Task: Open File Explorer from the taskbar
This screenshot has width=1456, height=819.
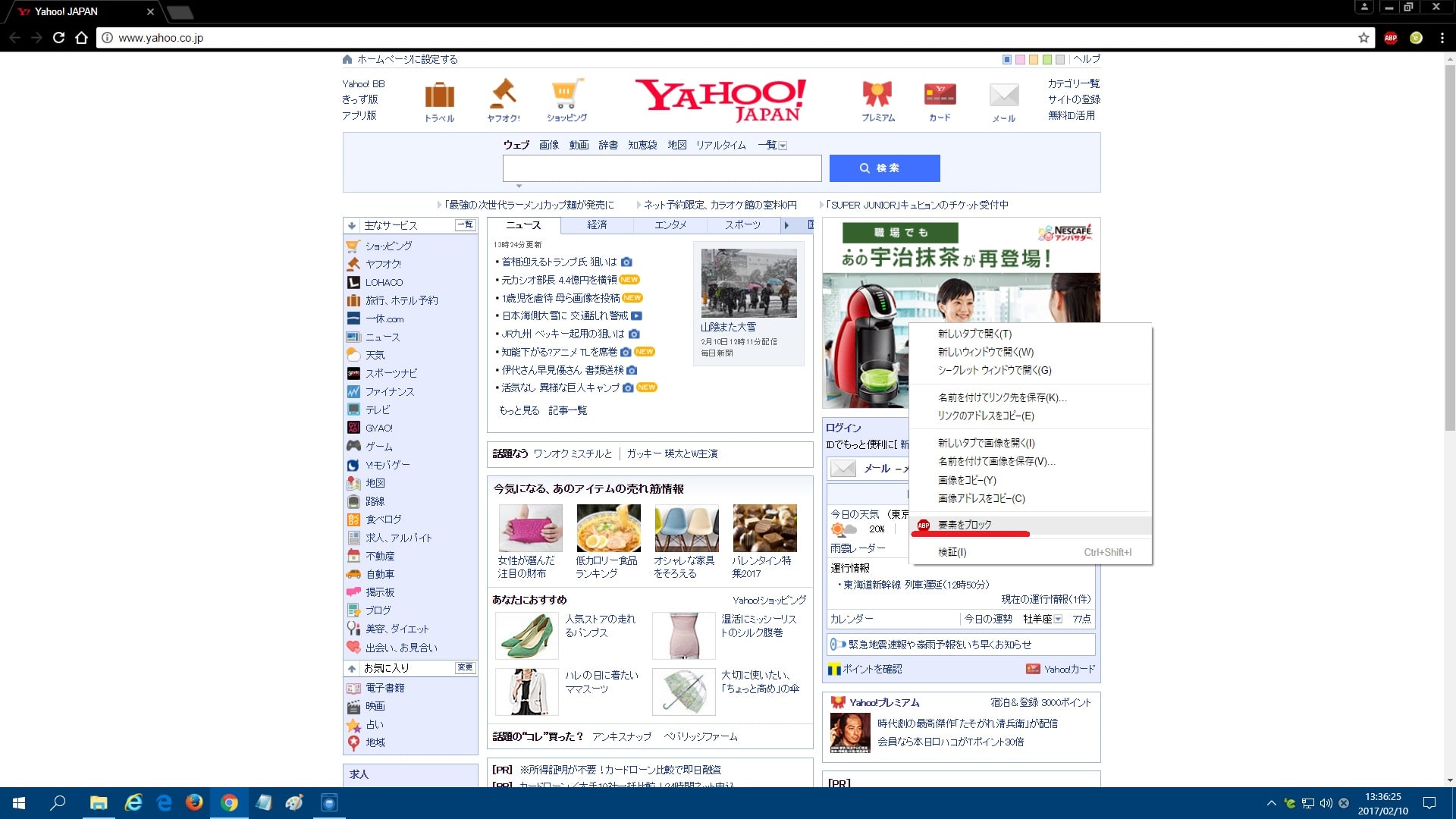Action: click(x=99, y=802)
